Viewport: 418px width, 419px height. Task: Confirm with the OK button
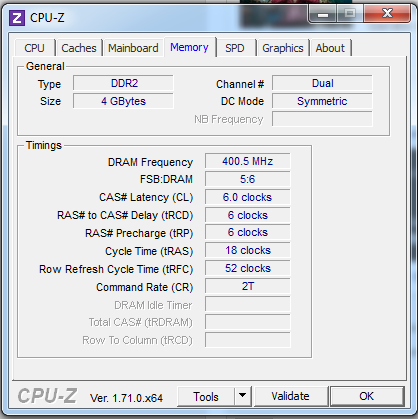click(x=367, y=396)
